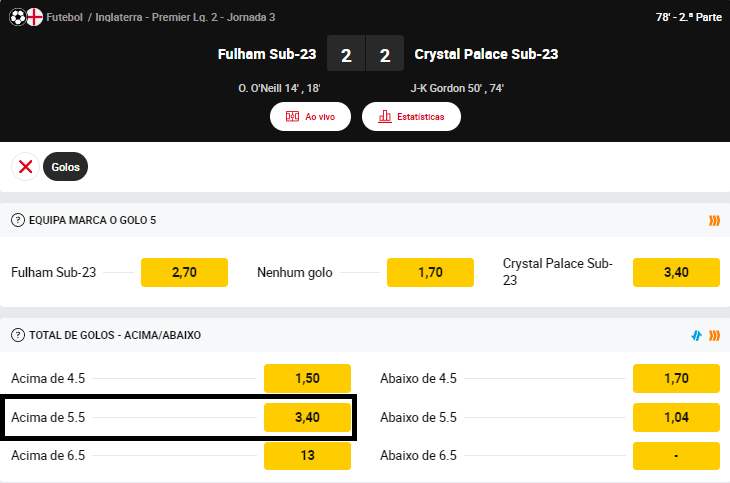Select Crystal Palace Sub-23 odds 3,40
Image resolution: width=730 pixels, height=483 pixels.
[x=676, y=272]
